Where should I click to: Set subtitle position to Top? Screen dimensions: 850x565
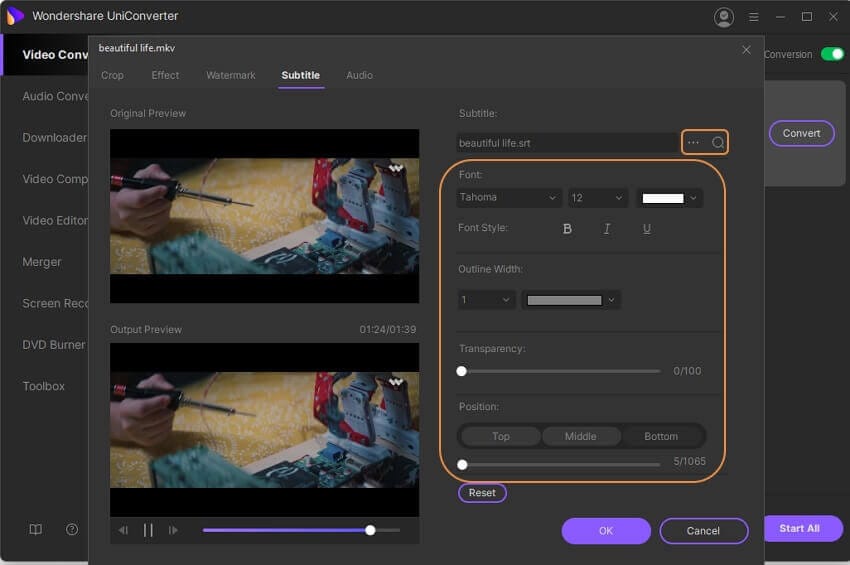pos(501,436)
